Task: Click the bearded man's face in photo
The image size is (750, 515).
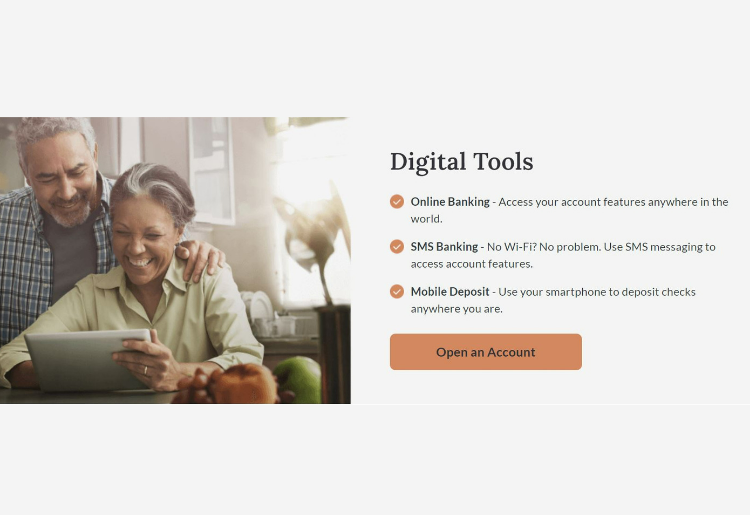Action: pos(61,177)
